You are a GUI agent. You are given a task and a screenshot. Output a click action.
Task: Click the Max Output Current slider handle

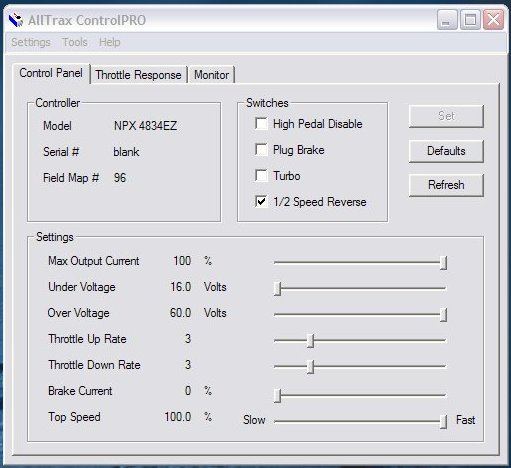(443, 263)
